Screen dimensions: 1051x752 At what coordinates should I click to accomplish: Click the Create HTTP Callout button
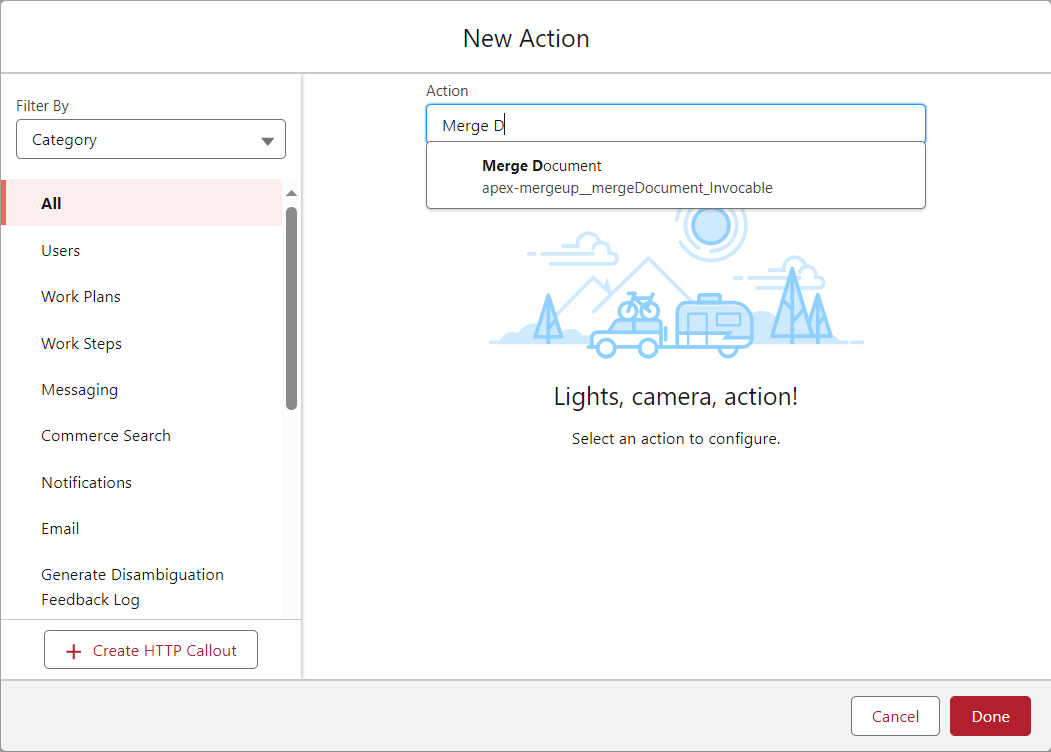[151, 649]
